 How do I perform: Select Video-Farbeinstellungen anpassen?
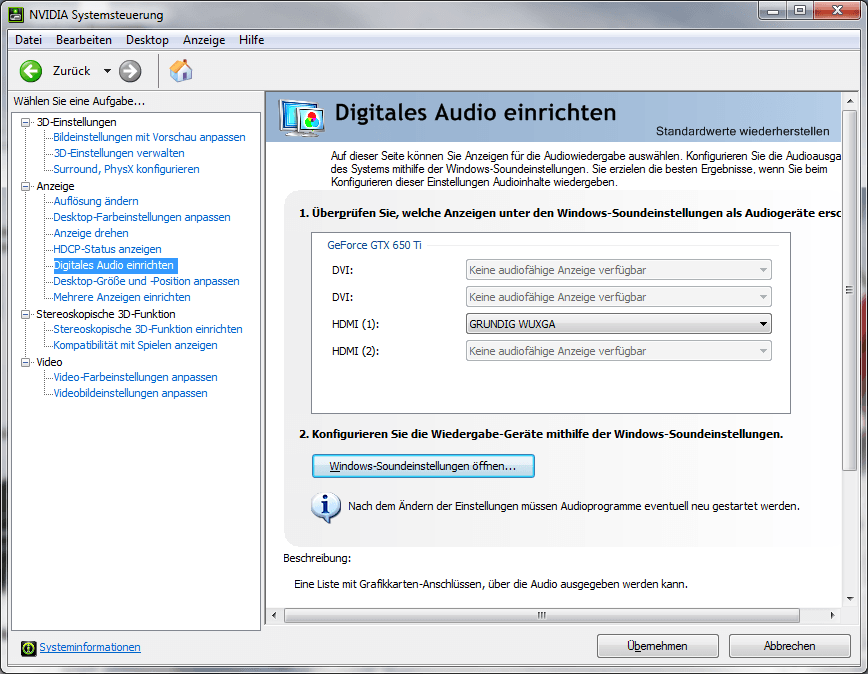click(135, 378)
